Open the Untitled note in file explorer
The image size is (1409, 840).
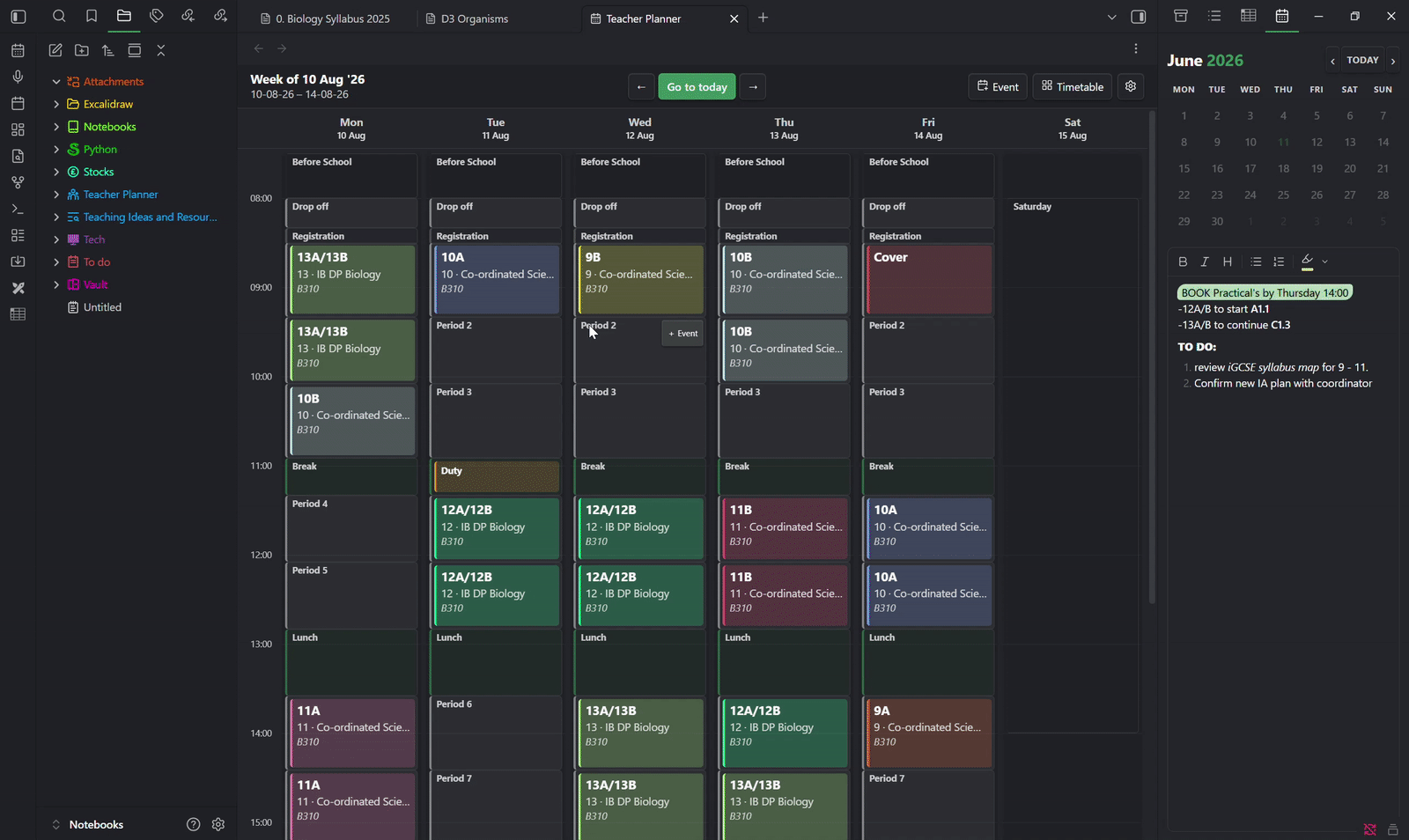tap(102, 307)
